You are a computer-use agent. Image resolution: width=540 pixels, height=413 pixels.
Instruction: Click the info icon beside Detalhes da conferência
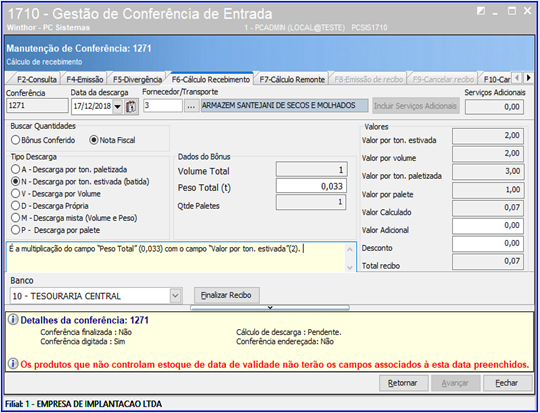tap(13, 320)
